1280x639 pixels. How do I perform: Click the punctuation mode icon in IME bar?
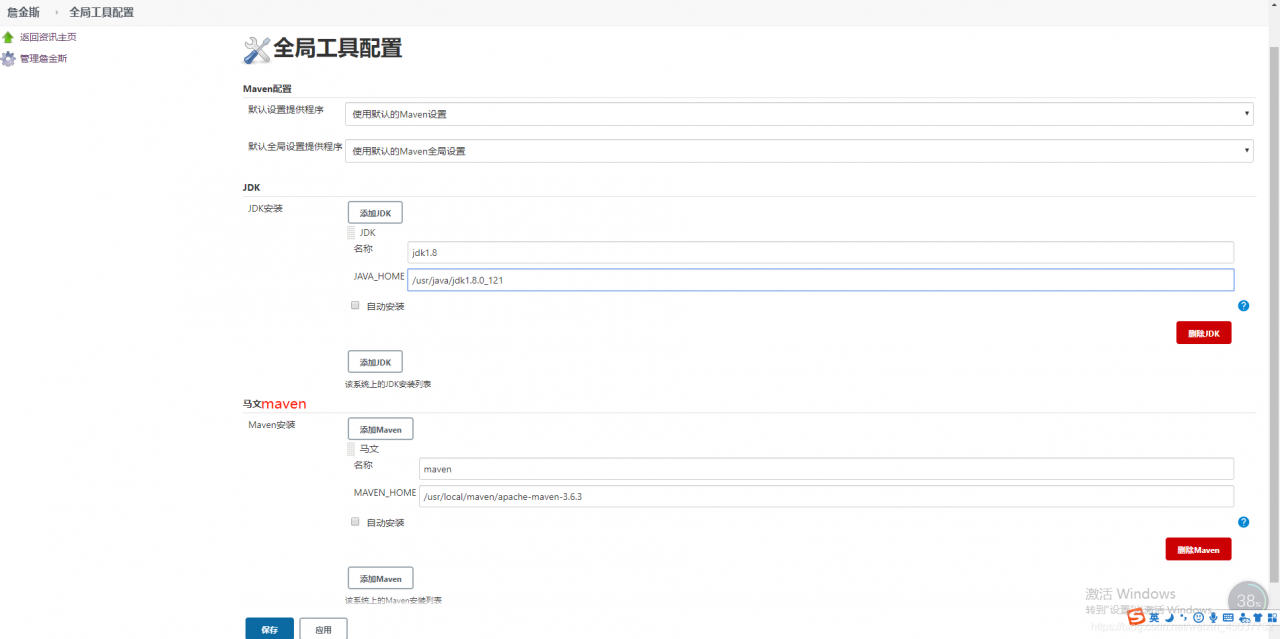1183,617
